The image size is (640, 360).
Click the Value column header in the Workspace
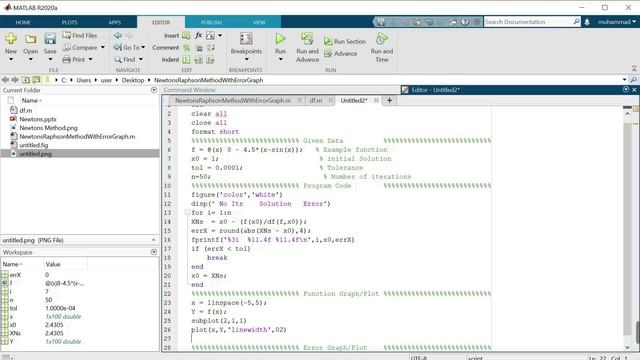(x=53, y=264)
